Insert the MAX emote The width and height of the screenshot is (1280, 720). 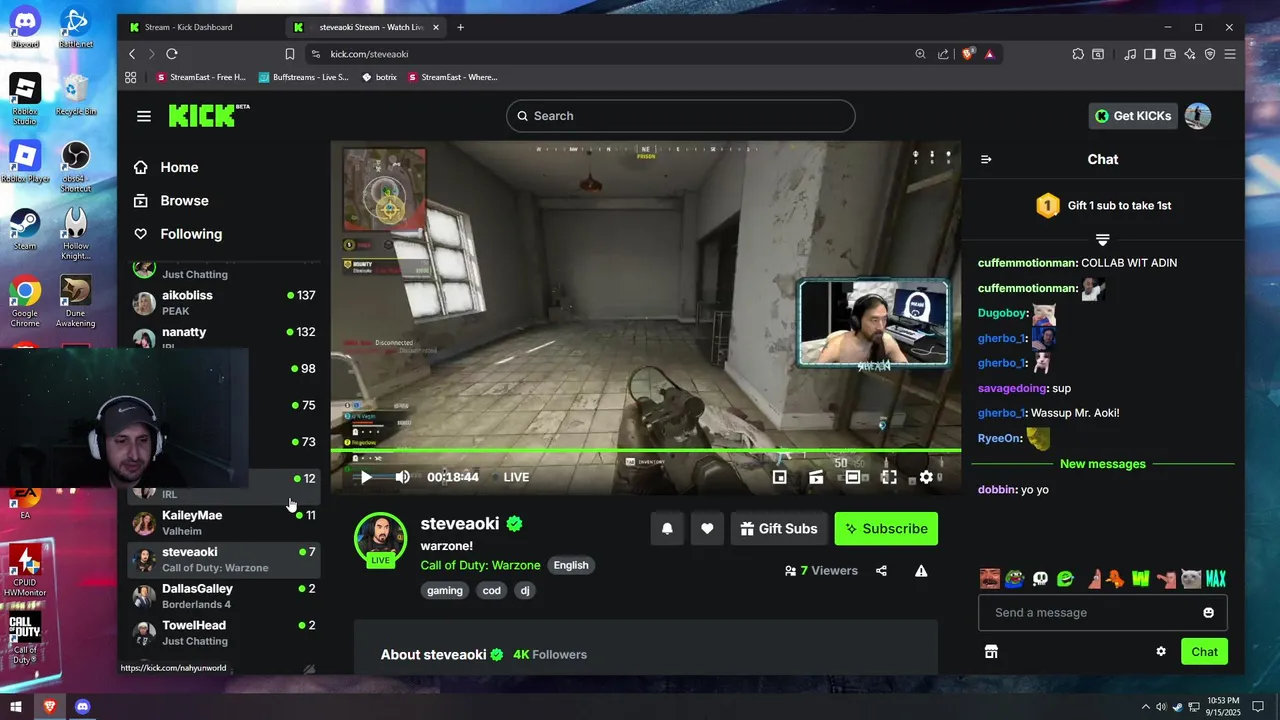[x=1215, y=579]
